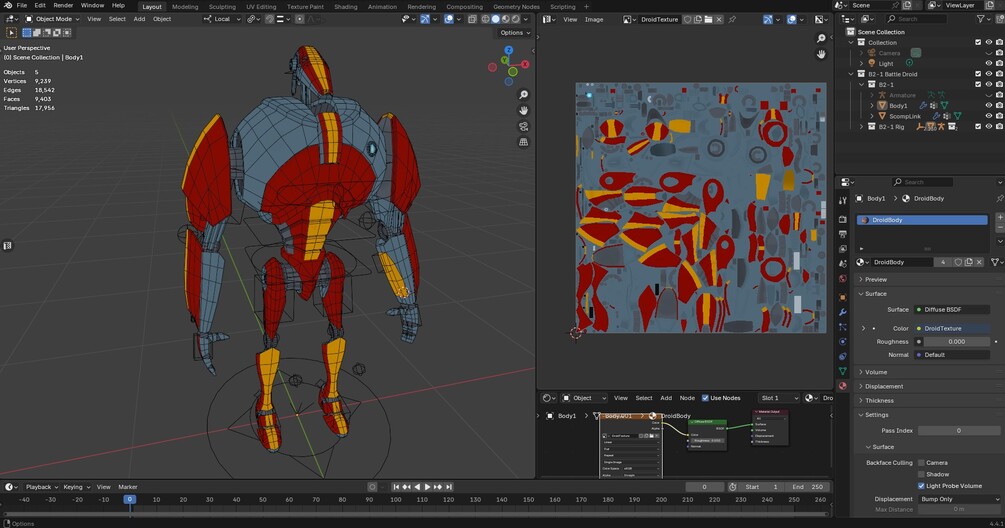Open the Slot 1 material dropdown

(779, 398)
